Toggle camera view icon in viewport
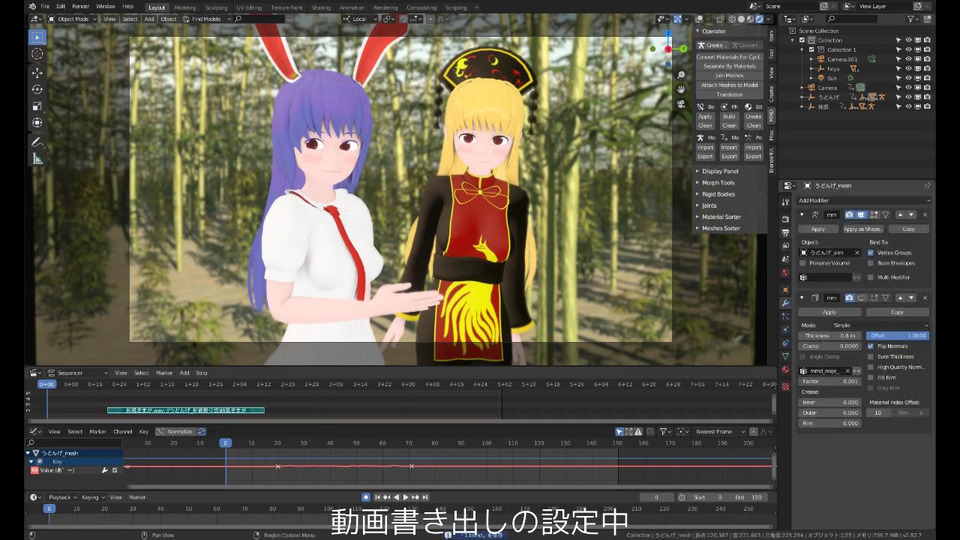Viewport: 960px width, 540px height. point(681,104)
